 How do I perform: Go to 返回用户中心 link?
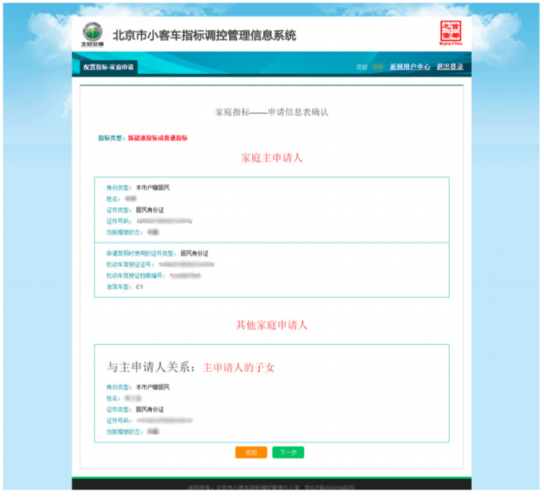pos(410,67)
